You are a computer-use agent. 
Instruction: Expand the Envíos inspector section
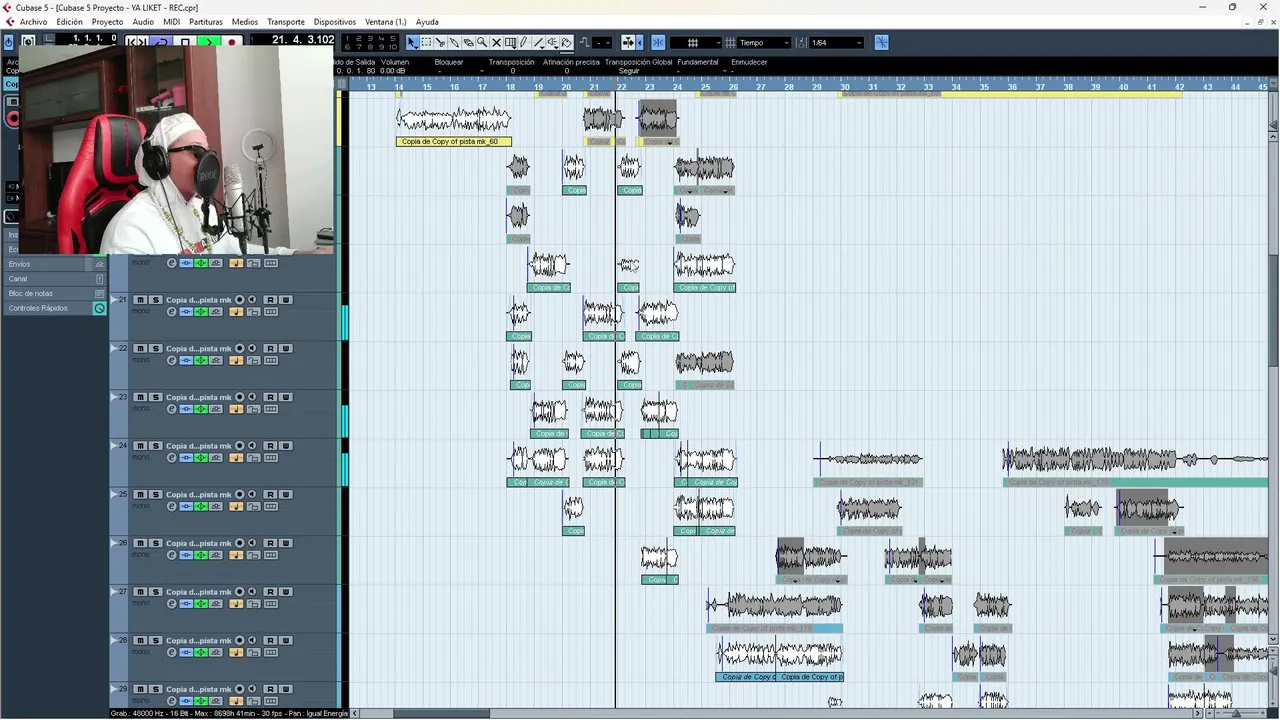[54, 264]
